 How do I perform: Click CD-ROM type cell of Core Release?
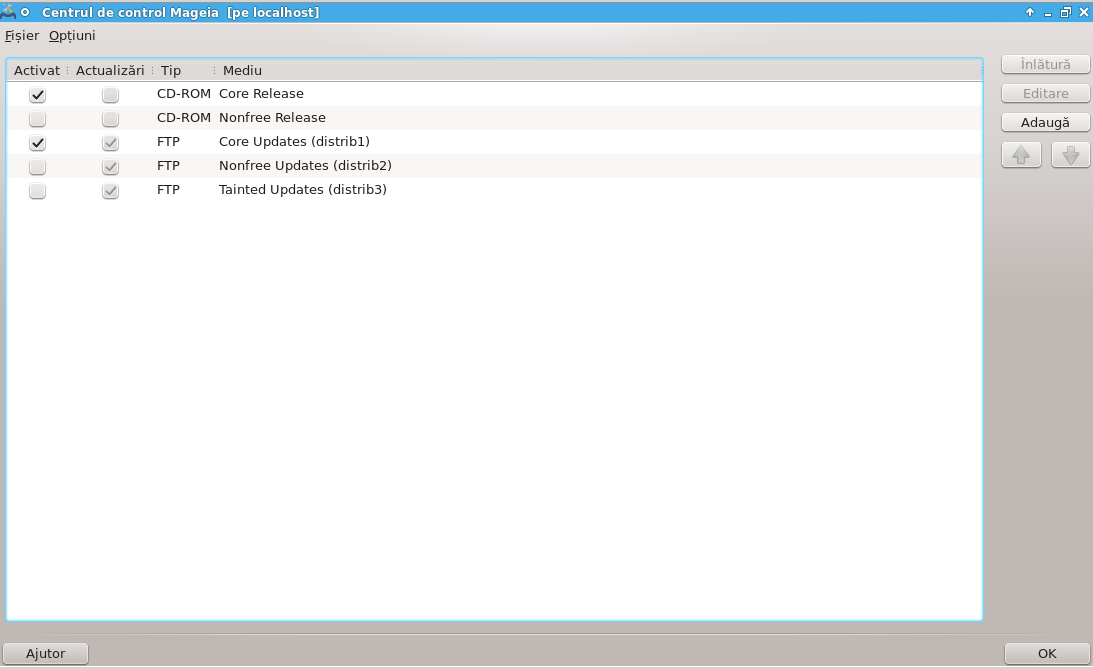[183, 93]
